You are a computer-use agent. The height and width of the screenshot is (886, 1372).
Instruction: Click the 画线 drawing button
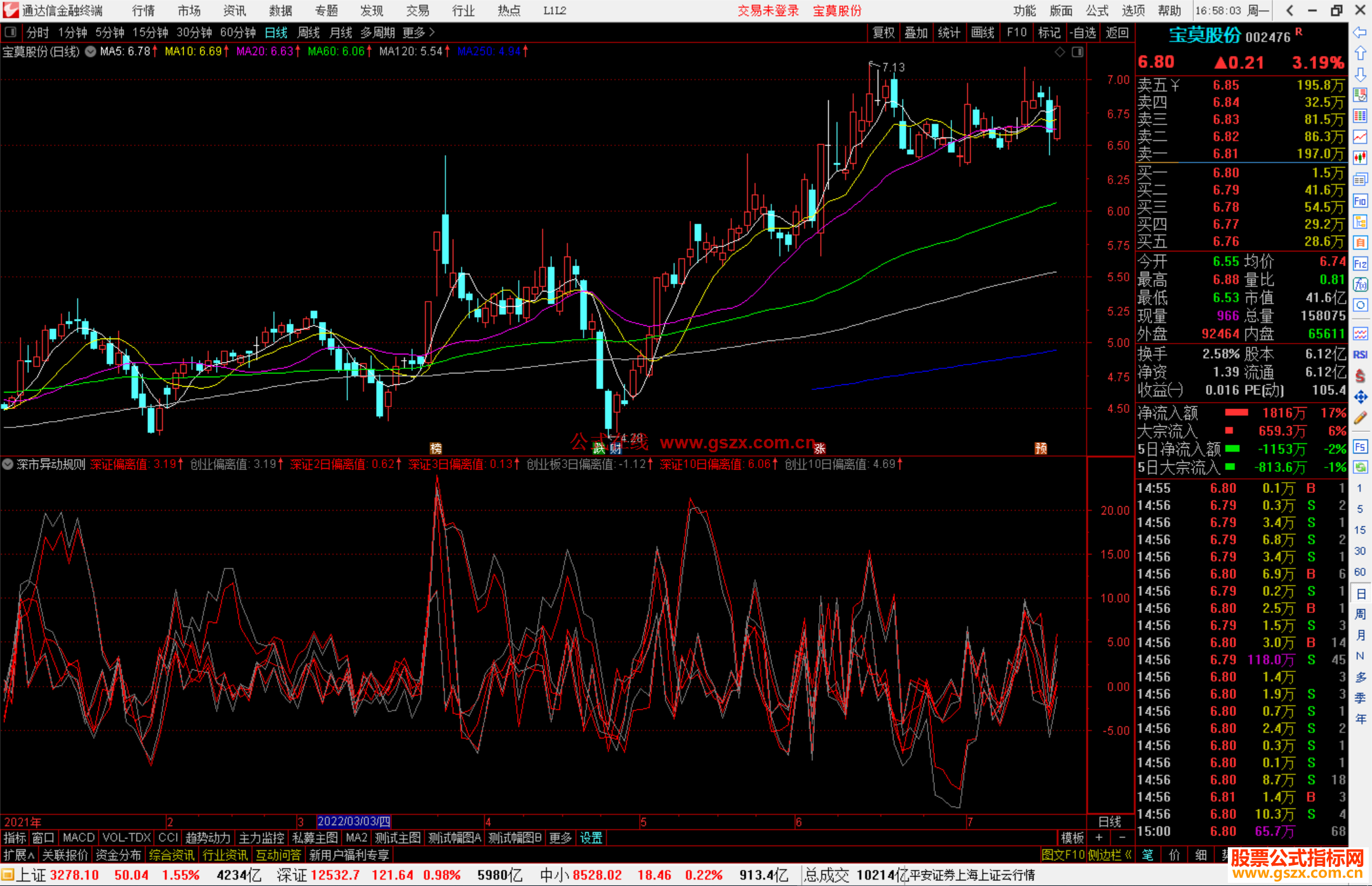983,32
